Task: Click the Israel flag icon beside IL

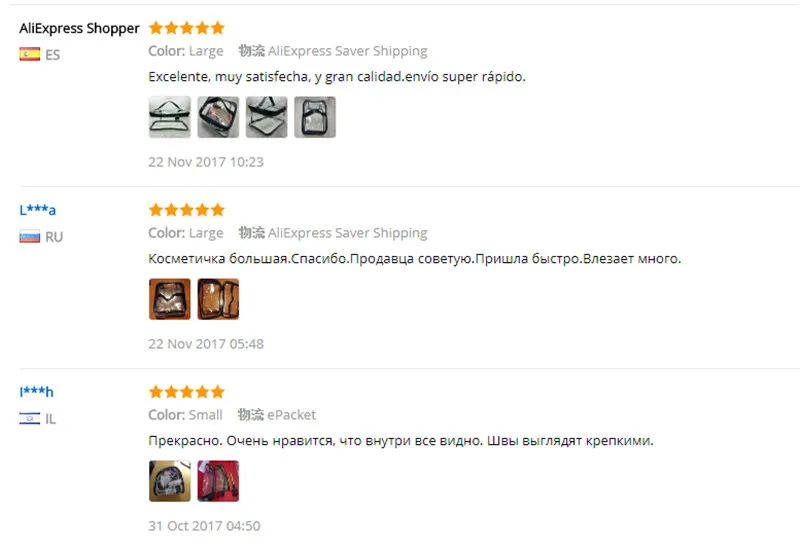Action: [30, 418]
